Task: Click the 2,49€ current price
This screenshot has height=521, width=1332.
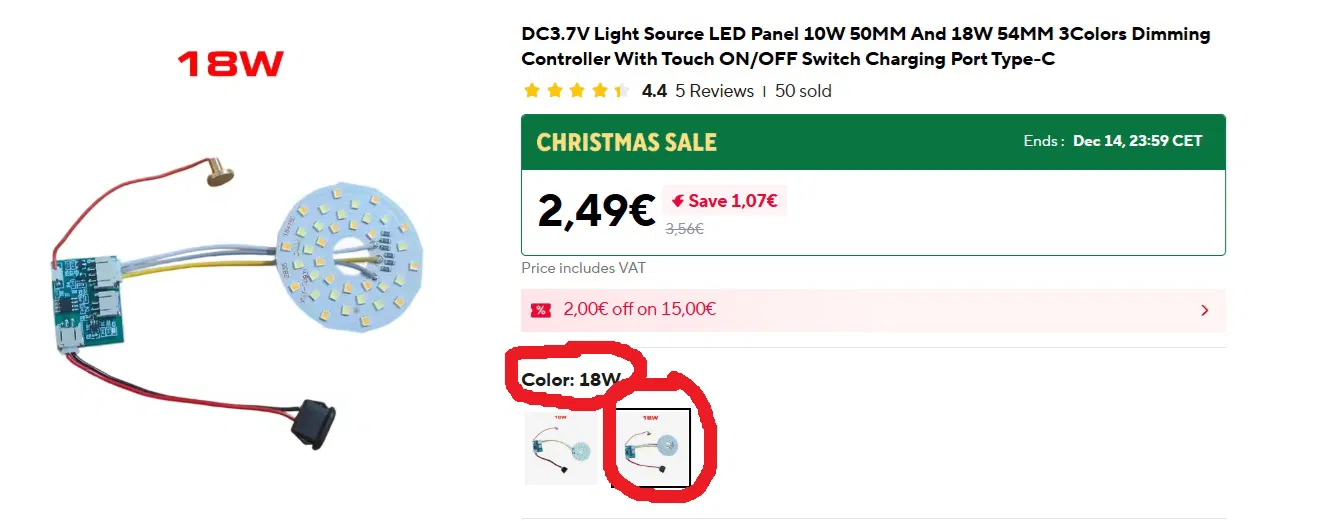Action: [596, 210]
